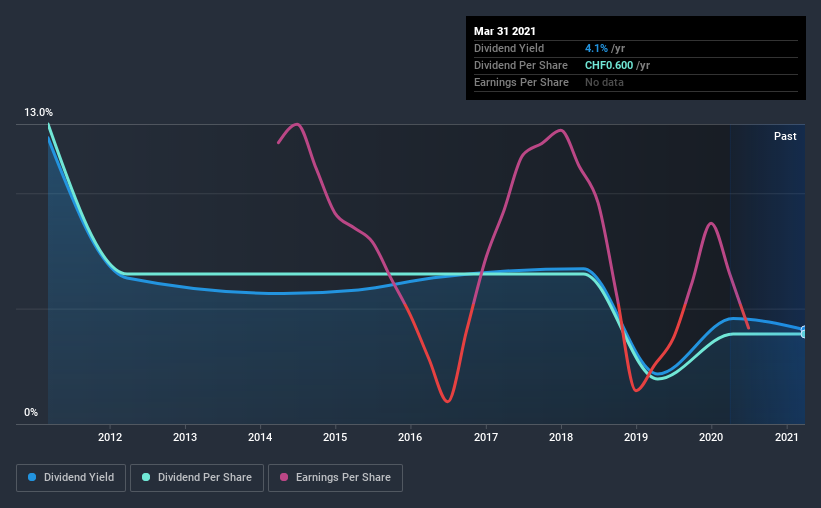Click the Earnings Per Share 2016 trough
Screen dimensions: 821x508
[x=447, y=401]
